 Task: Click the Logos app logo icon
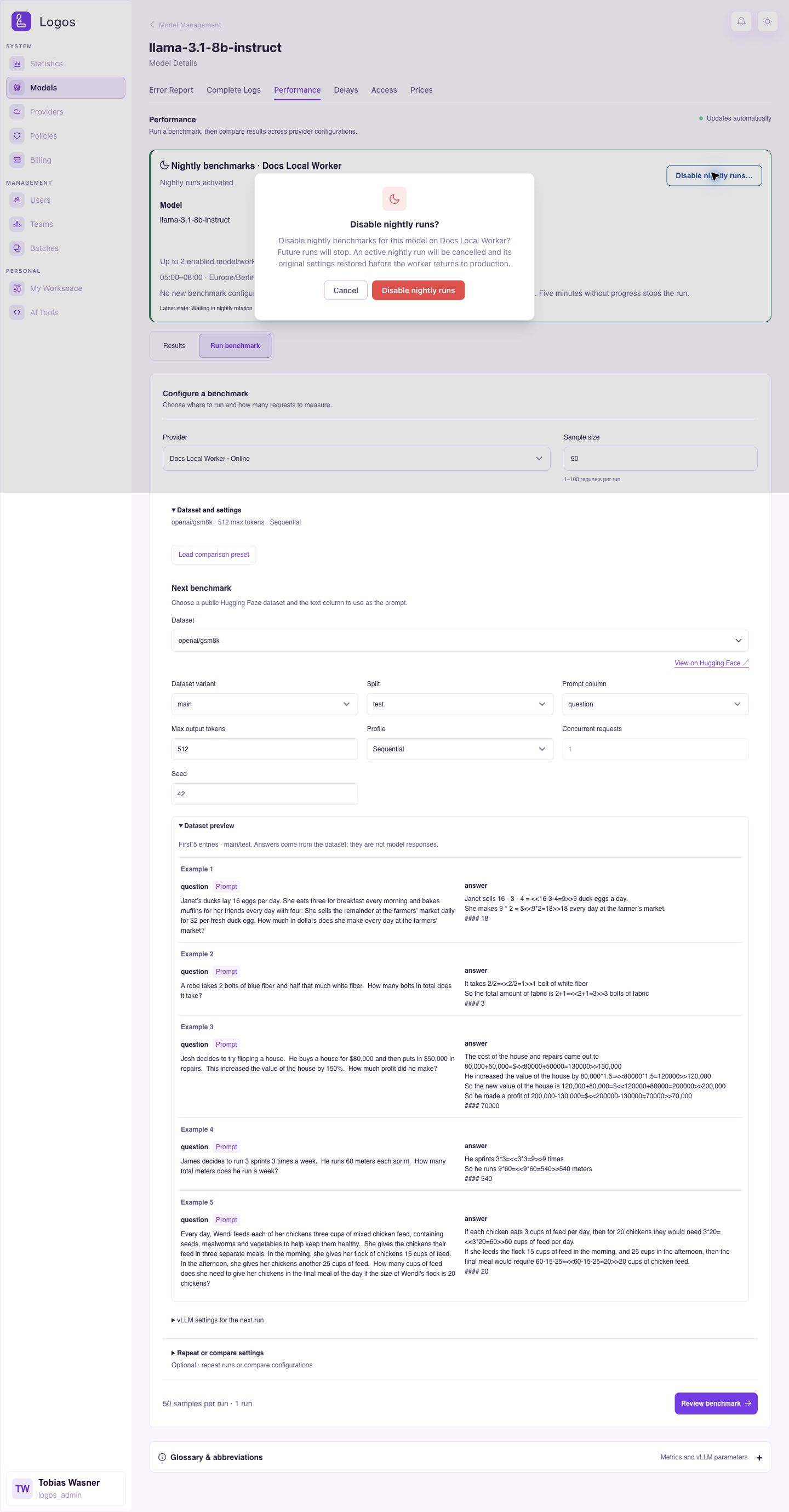pyautogui.click(x=21, y=22)
